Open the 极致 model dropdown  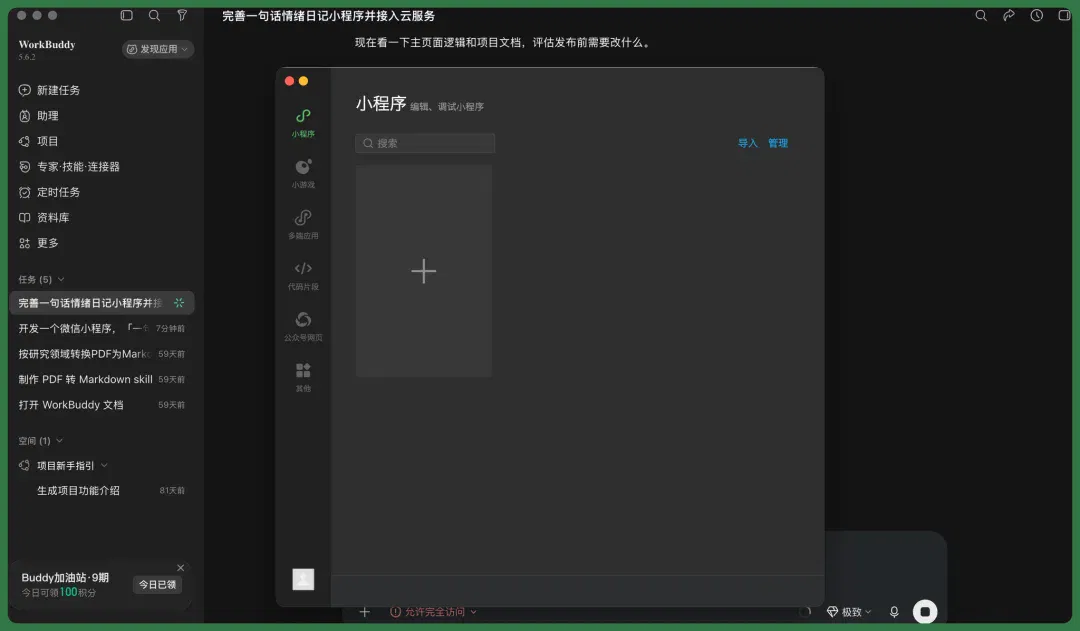click(849, 612)
